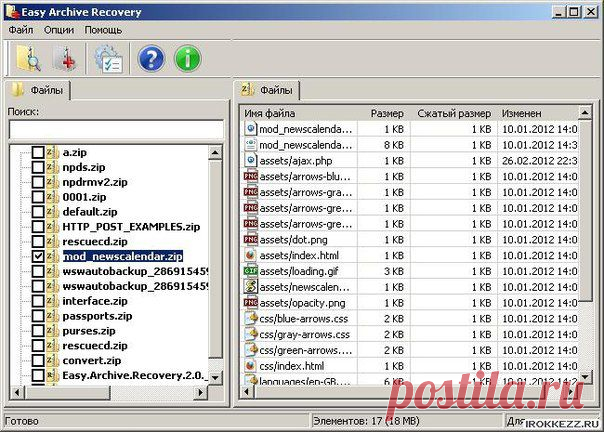This screenshot has height=432, width=604.
Task: Click the icon of css/green-arrows file
Action: pos(250,350)
